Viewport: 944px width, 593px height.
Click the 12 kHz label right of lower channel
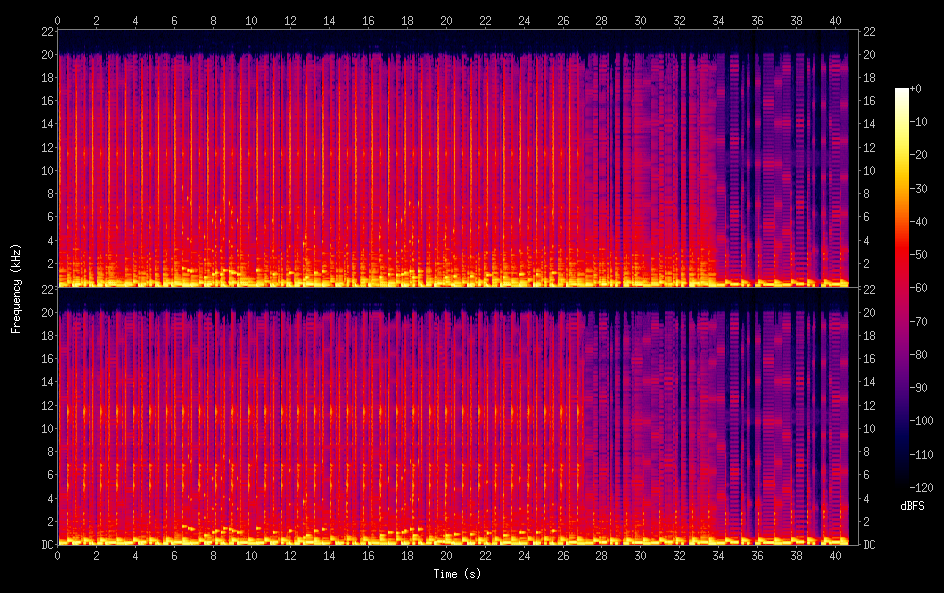(869, 405)
